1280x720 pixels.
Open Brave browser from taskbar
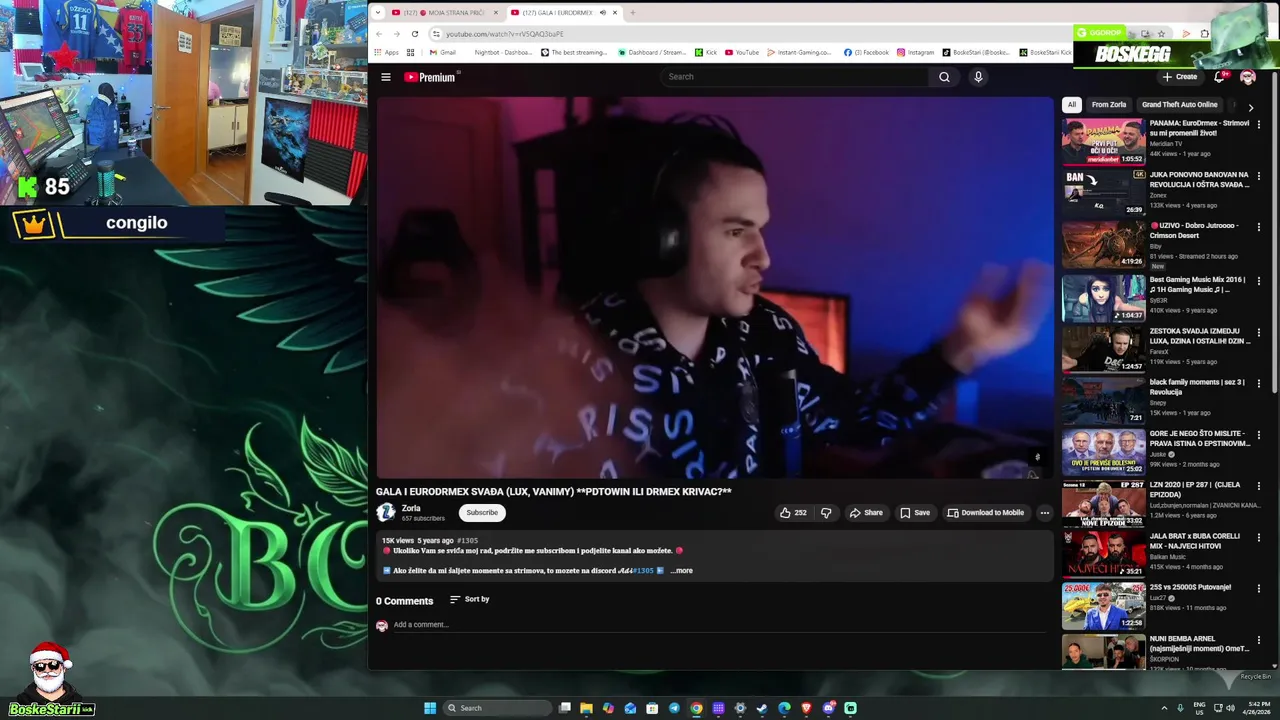[x=806, y=708]
